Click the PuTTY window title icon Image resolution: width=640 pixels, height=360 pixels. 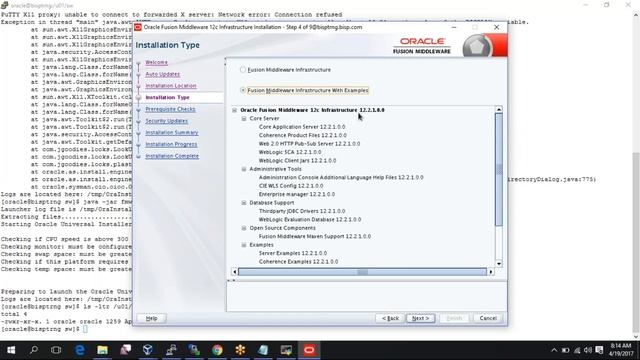[4, 5]
